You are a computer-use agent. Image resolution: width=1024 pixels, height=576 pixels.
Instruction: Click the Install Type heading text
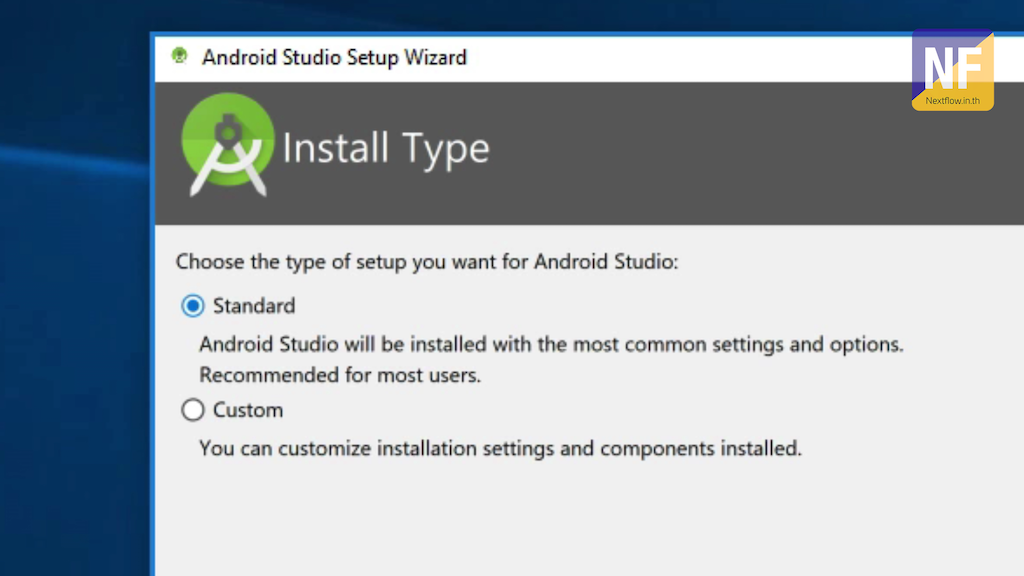(x=387, y=148)
